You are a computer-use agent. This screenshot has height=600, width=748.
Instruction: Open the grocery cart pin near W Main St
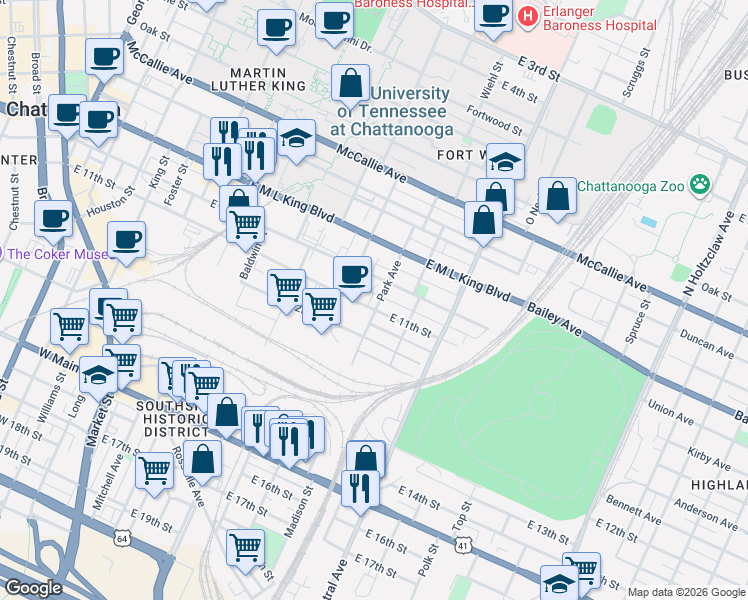coord(69,330)
